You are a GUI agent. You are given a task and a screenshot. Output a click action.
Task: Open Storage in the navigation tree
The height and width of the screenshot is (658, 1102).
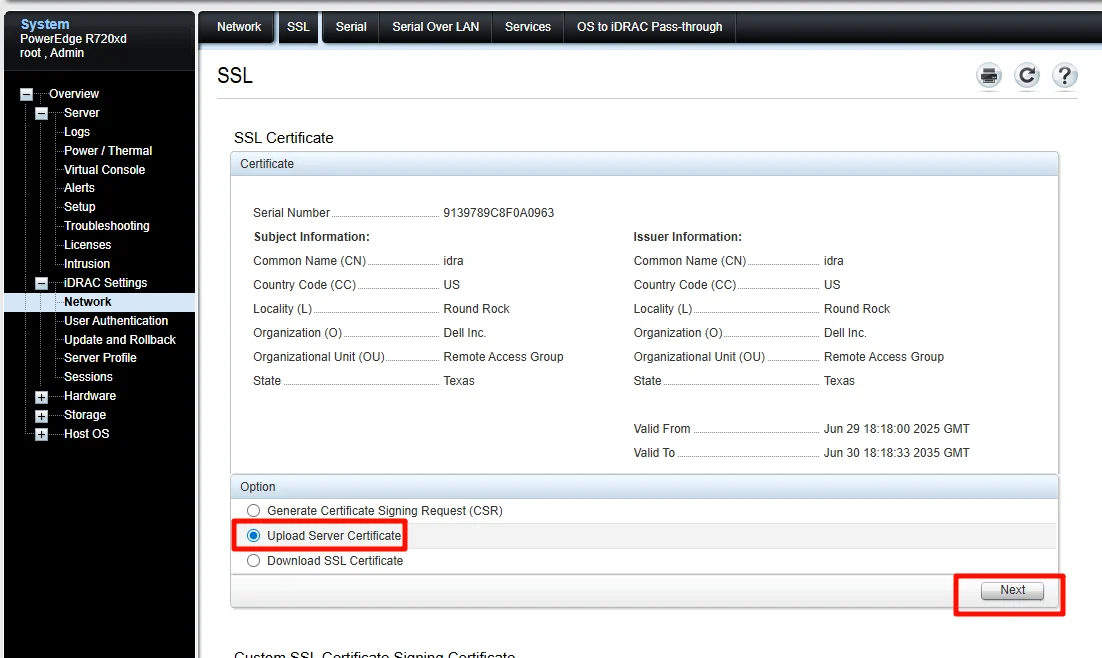[84, 415]
